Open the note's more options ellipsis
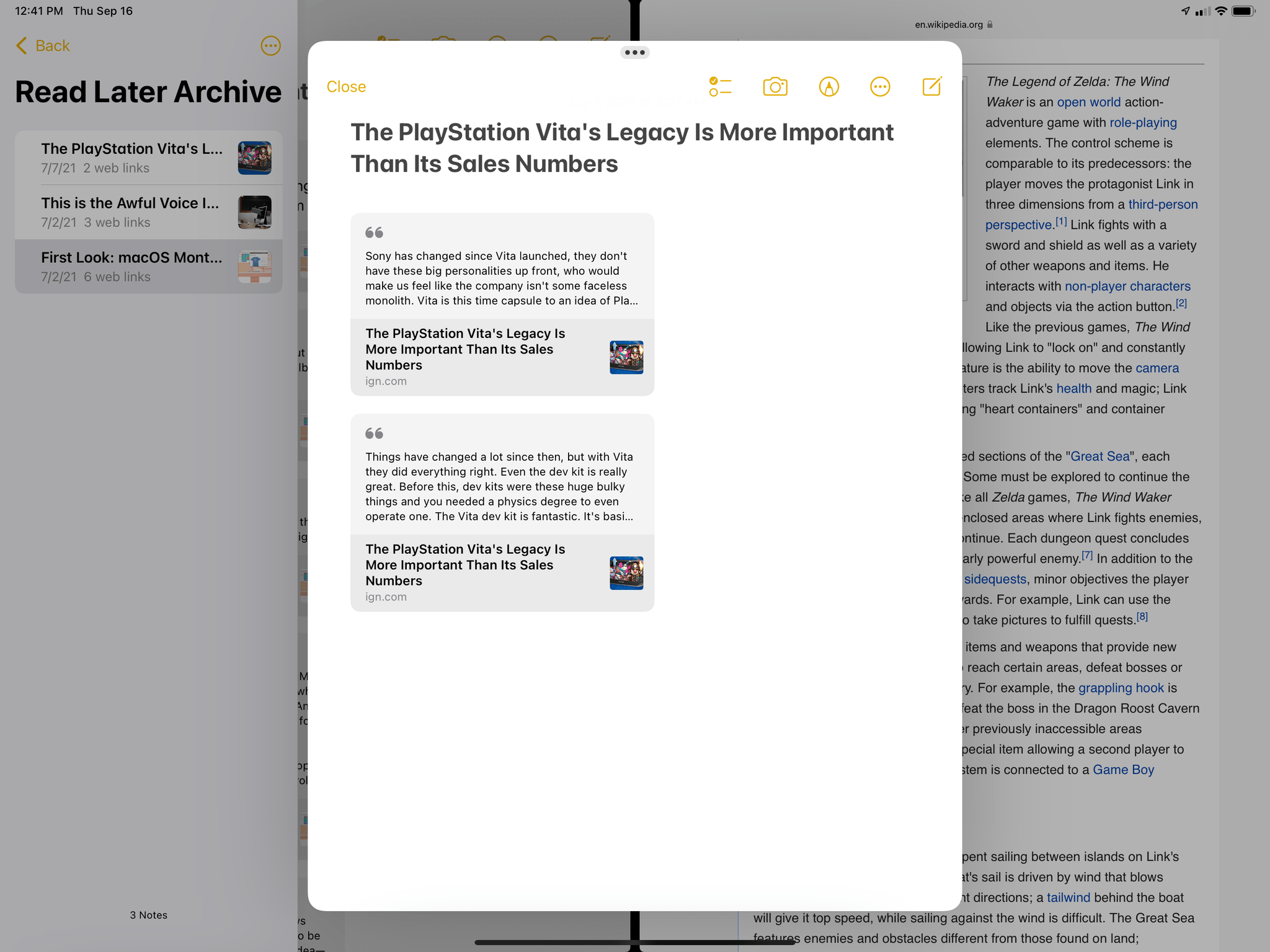1270x952 pixels. pyautogui.click(x=880, y=87)
